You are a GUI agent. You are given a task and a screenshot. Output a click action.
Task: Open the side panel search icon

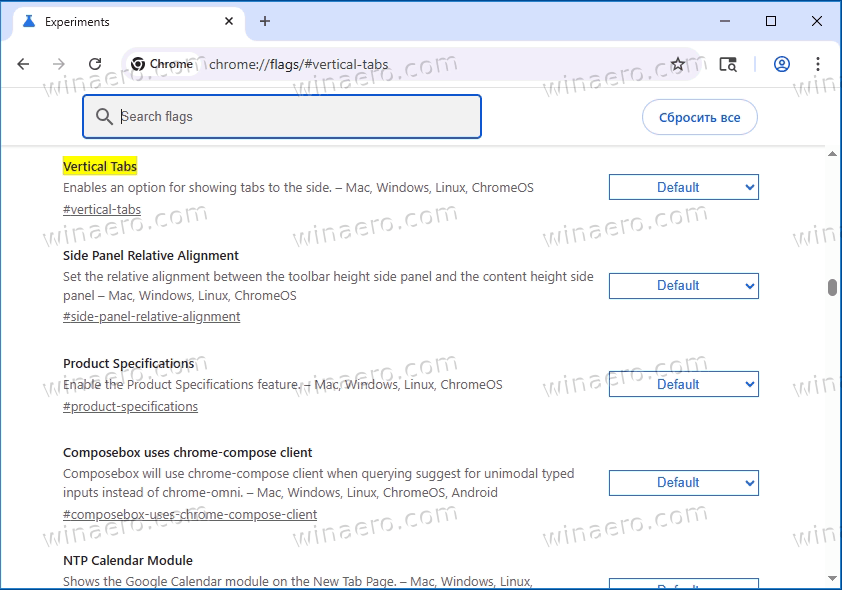pos(728,63)
